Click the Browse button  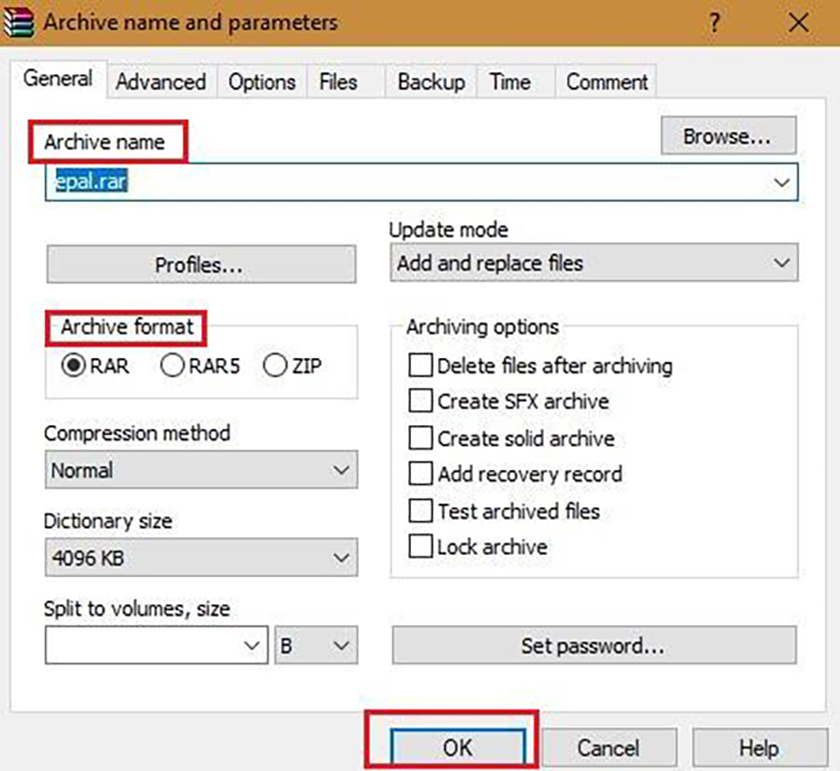point(728,135)
